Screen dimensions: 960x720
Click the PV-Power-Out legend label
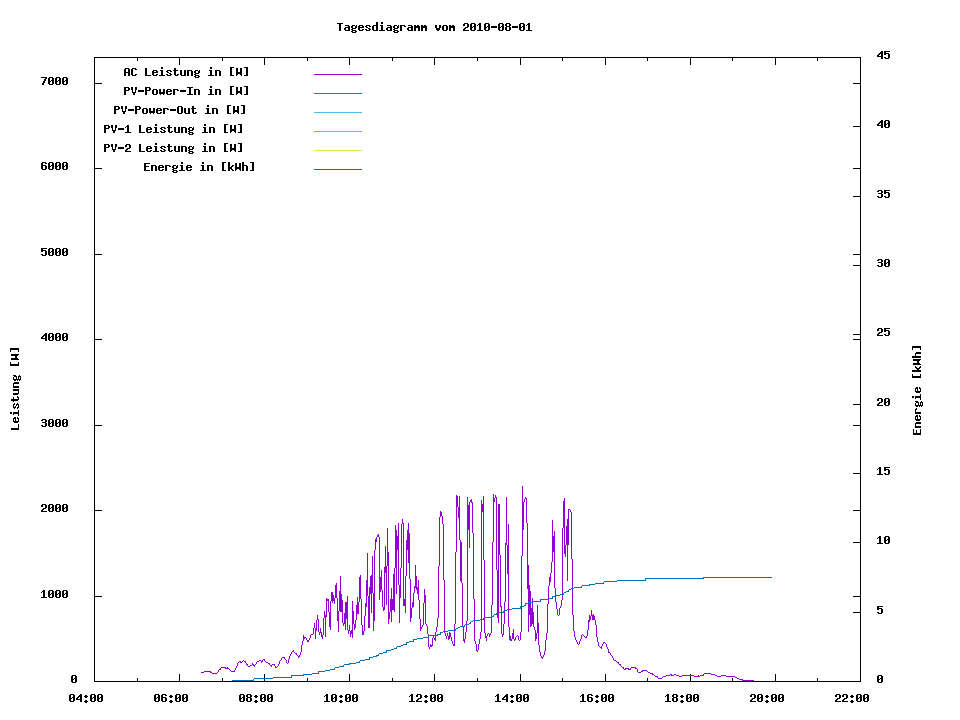[180, 110]
